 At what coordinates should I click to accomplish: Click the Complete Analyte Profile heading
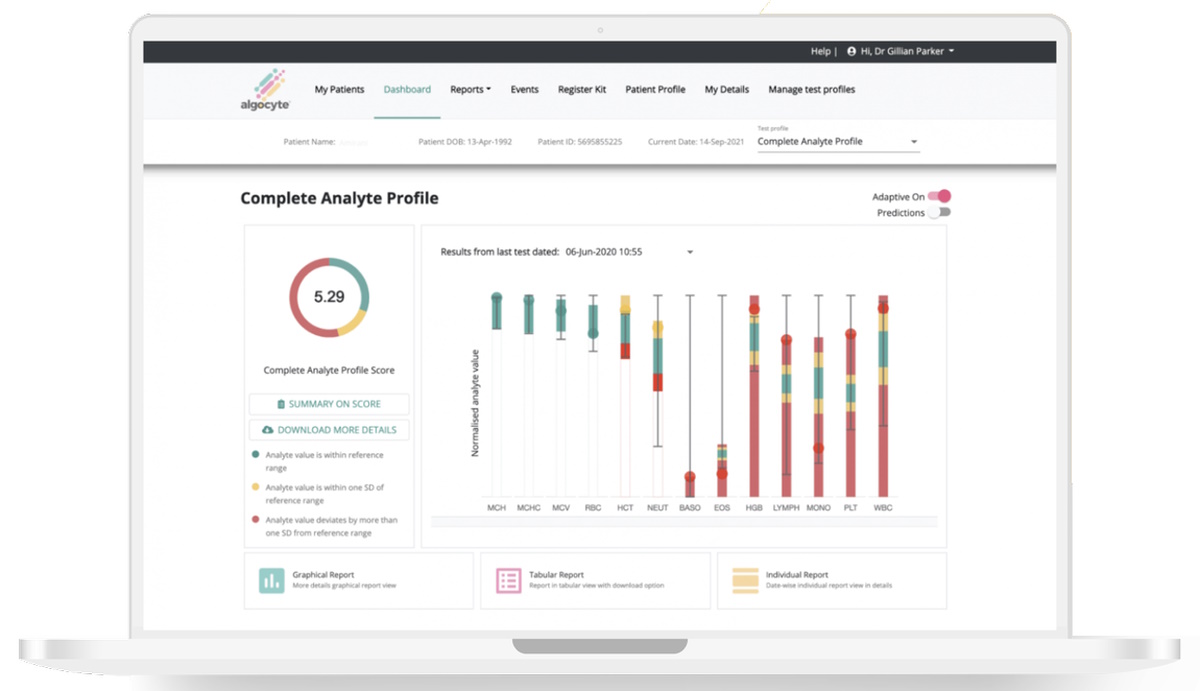point(339,199)
